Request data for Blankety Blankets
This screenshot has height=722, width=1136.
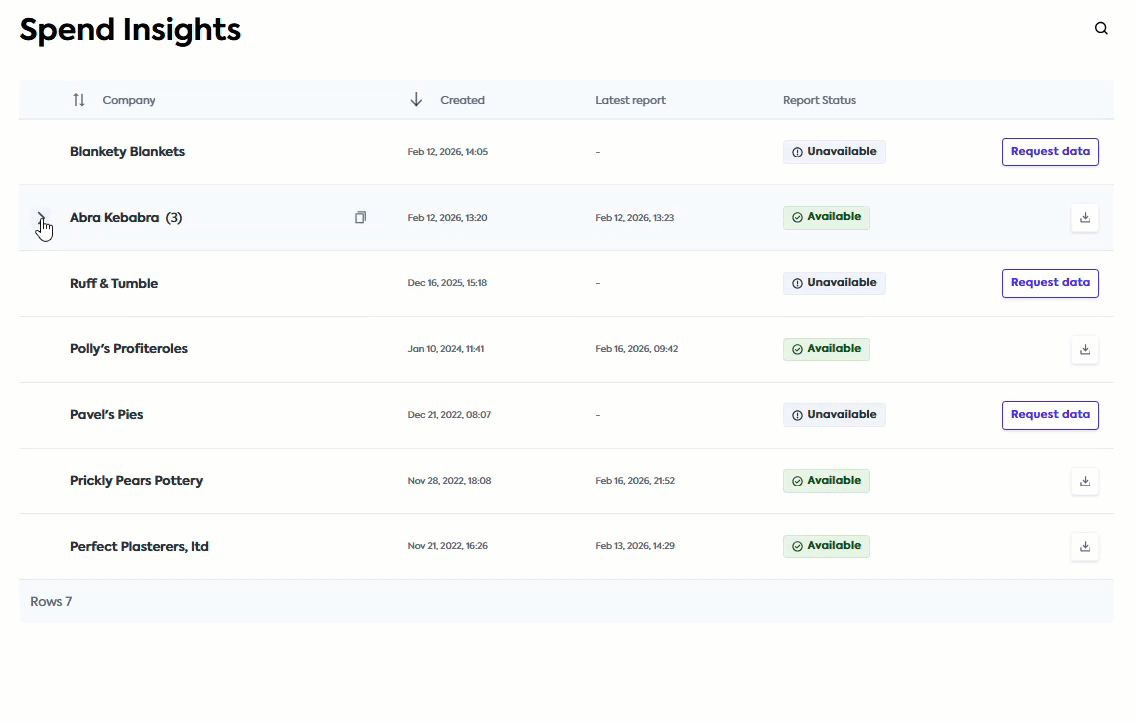pyautogui.click(x=1050, y=151)
